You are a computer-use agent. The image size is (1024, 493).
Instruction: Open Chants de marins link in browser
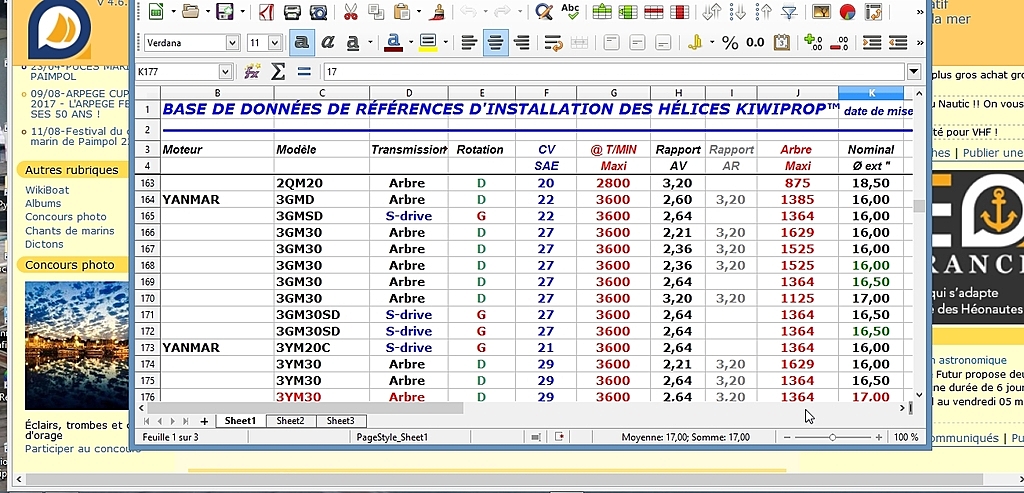(70, 231)
